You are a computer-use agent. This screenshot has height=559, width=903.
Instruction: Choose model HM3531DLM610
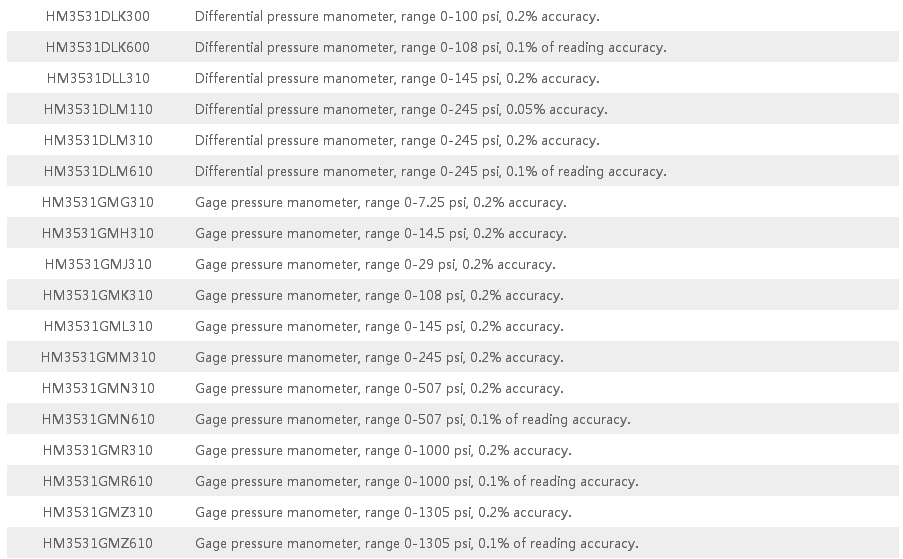pos(98,172)
